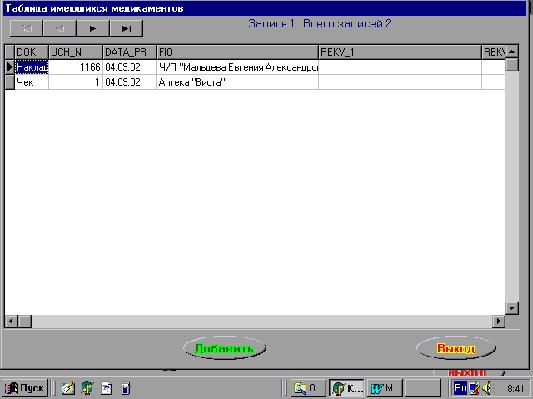Image resolution: width=533 pixels, height=399 pixels.
Task: Switch to the taskbar window labeled П
Action: (x=308, y=388)
